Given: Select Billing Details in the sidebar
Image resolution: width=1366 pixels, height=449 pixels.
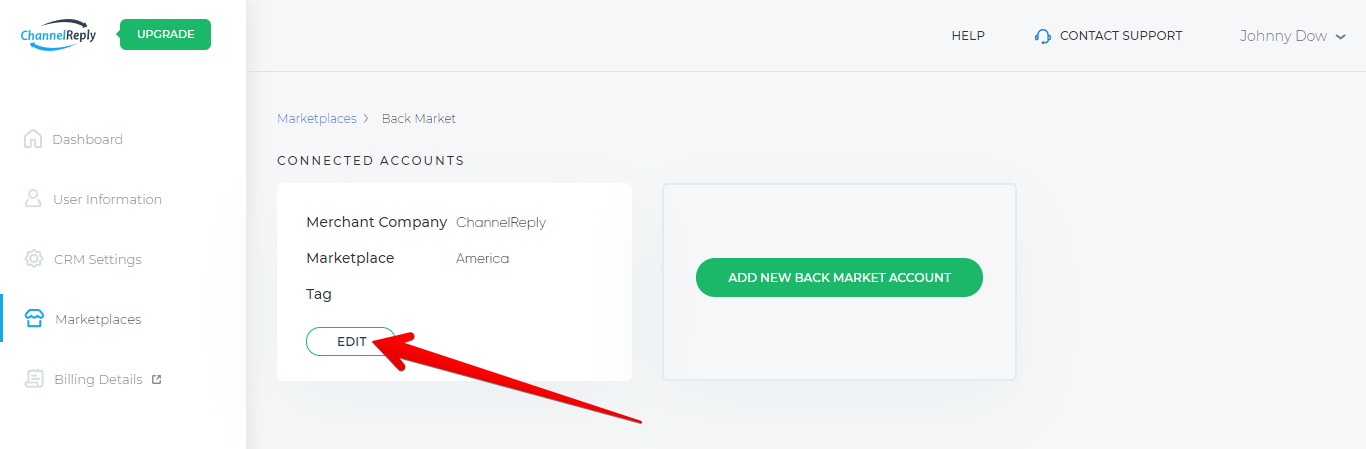Looking at the screenshot, I should click(98, 379).
